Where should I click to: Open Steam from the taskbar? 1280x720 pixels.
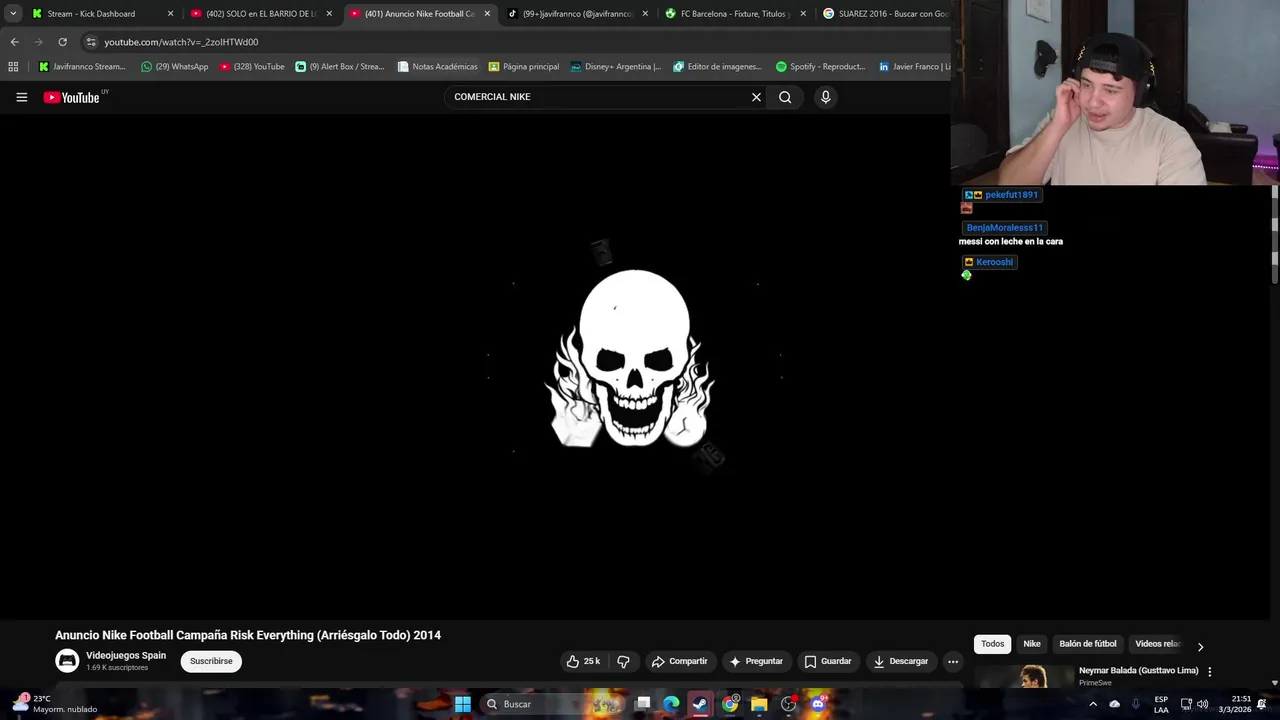coord(700,704)
